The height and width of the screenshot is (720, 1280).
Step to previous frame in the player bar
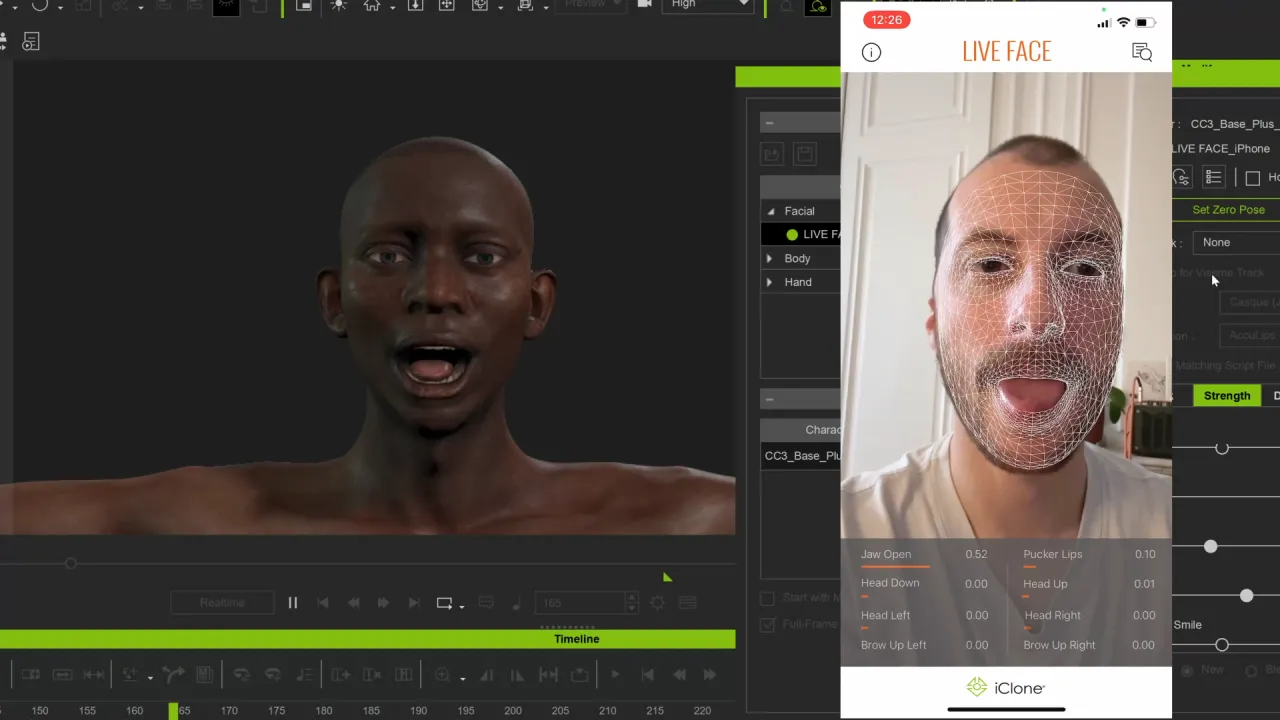pyautogui.click(x=353, y=603)
